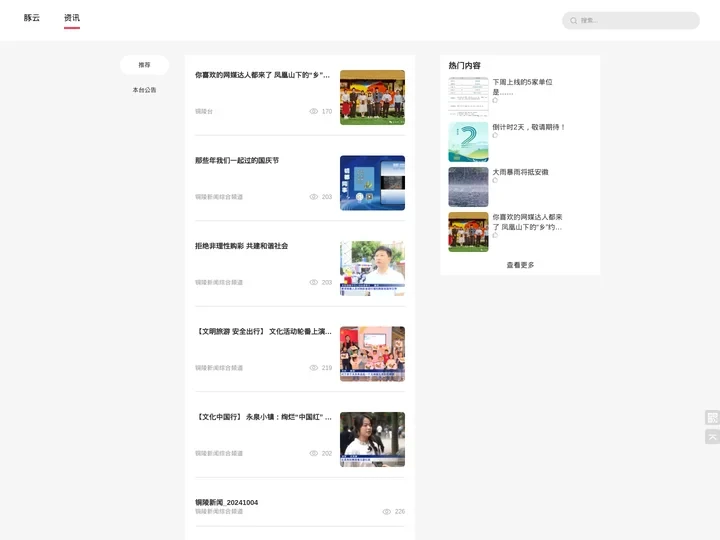Open thumbnail of 文化中国行 article
The height and width of the screenshot is (540, 720).
[372, 439]
